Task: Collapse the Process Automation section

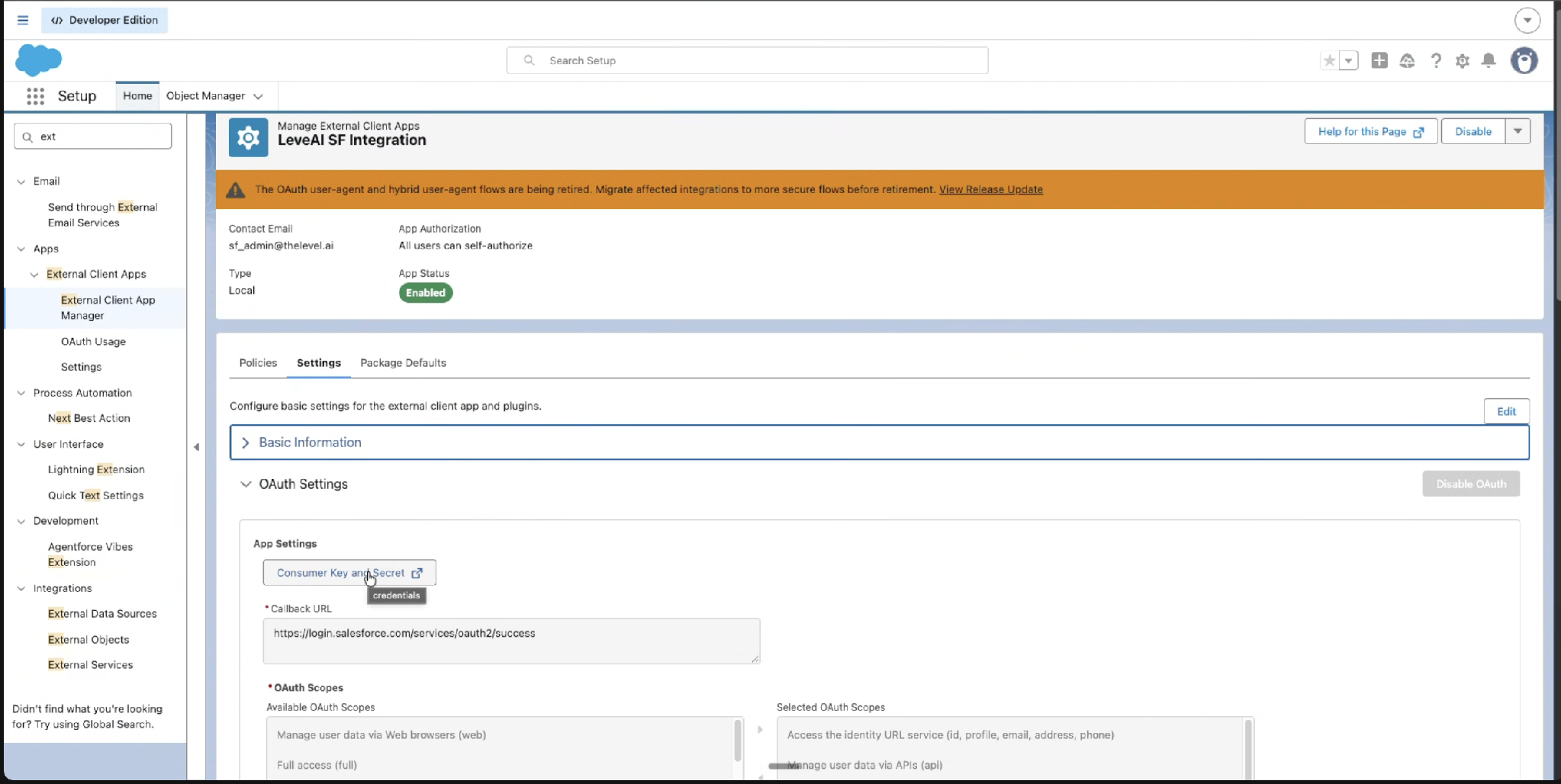Action: point(21,394)
